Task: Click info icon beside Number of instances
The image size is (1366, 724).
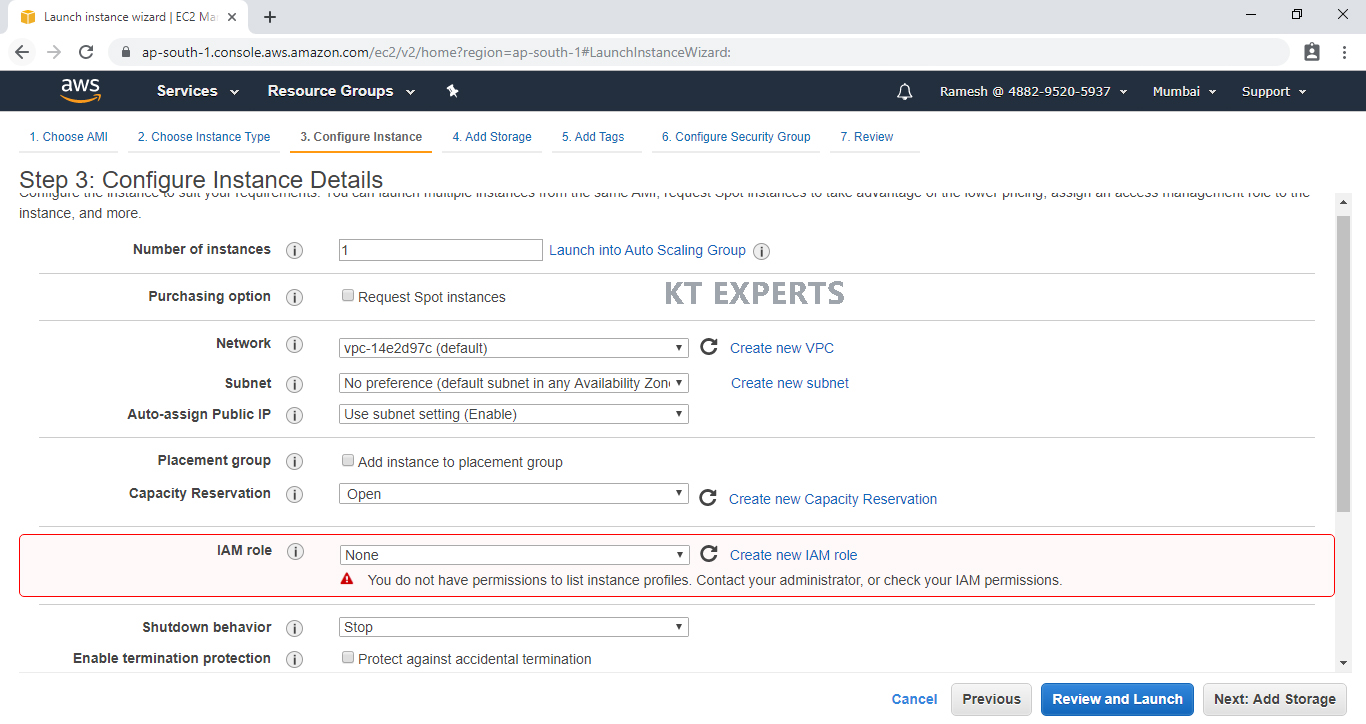Action: tap(294, 251)
